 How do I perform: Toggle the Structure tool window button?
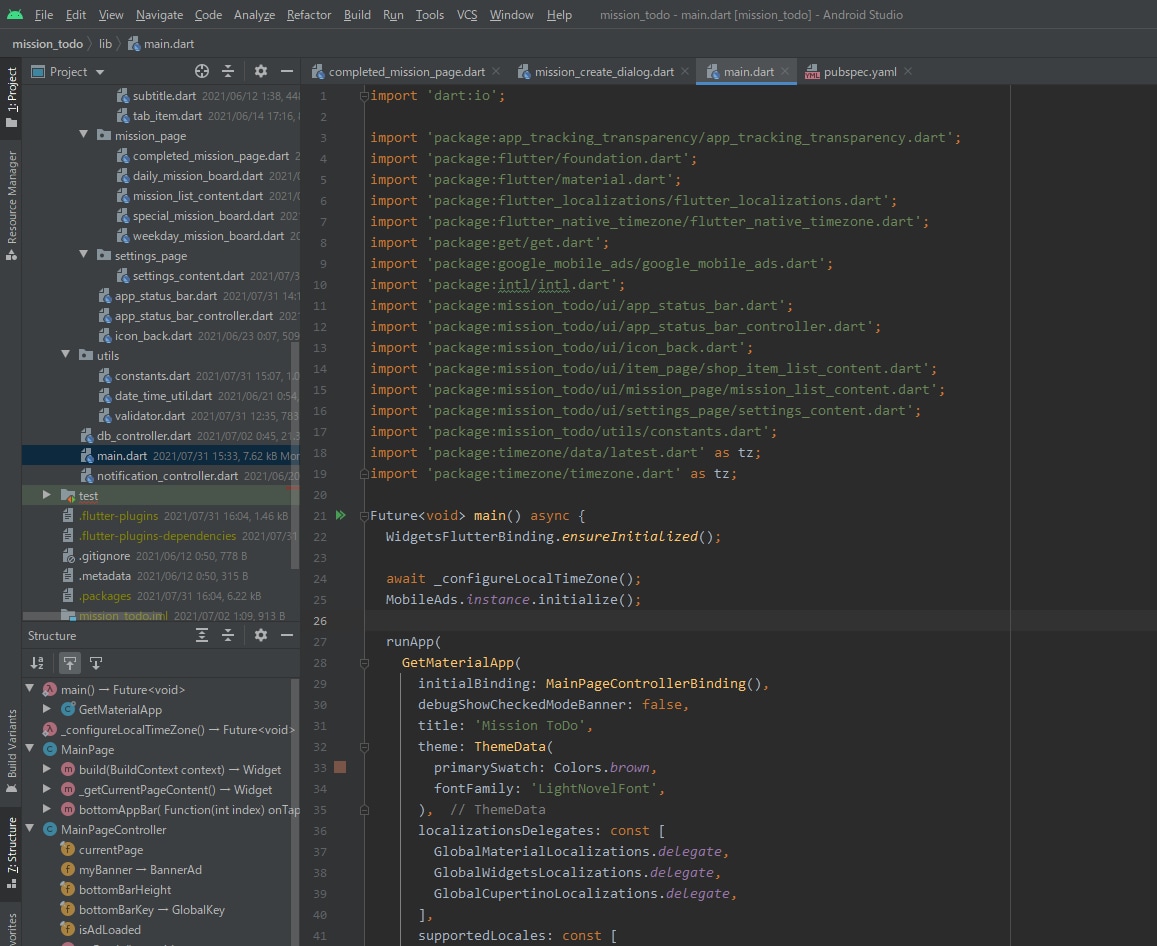click(11, 852)
